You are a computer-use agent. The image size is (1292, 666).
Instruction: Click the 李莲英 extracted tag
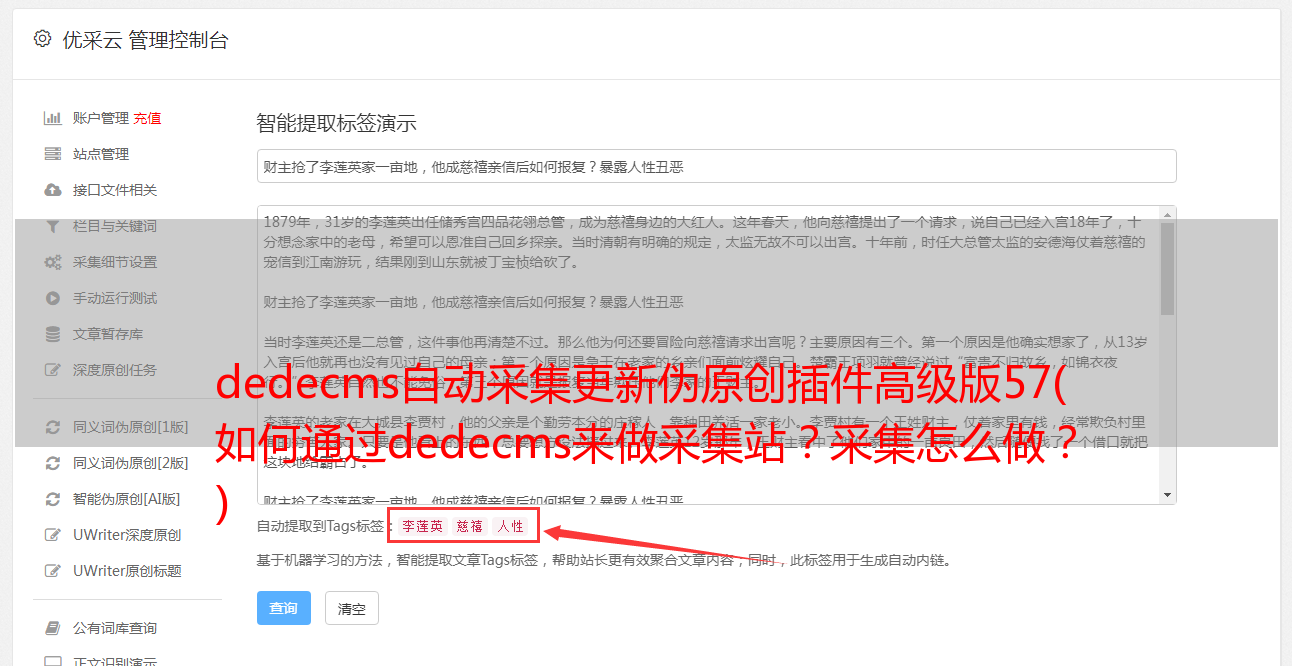click(x=423, y=526)
